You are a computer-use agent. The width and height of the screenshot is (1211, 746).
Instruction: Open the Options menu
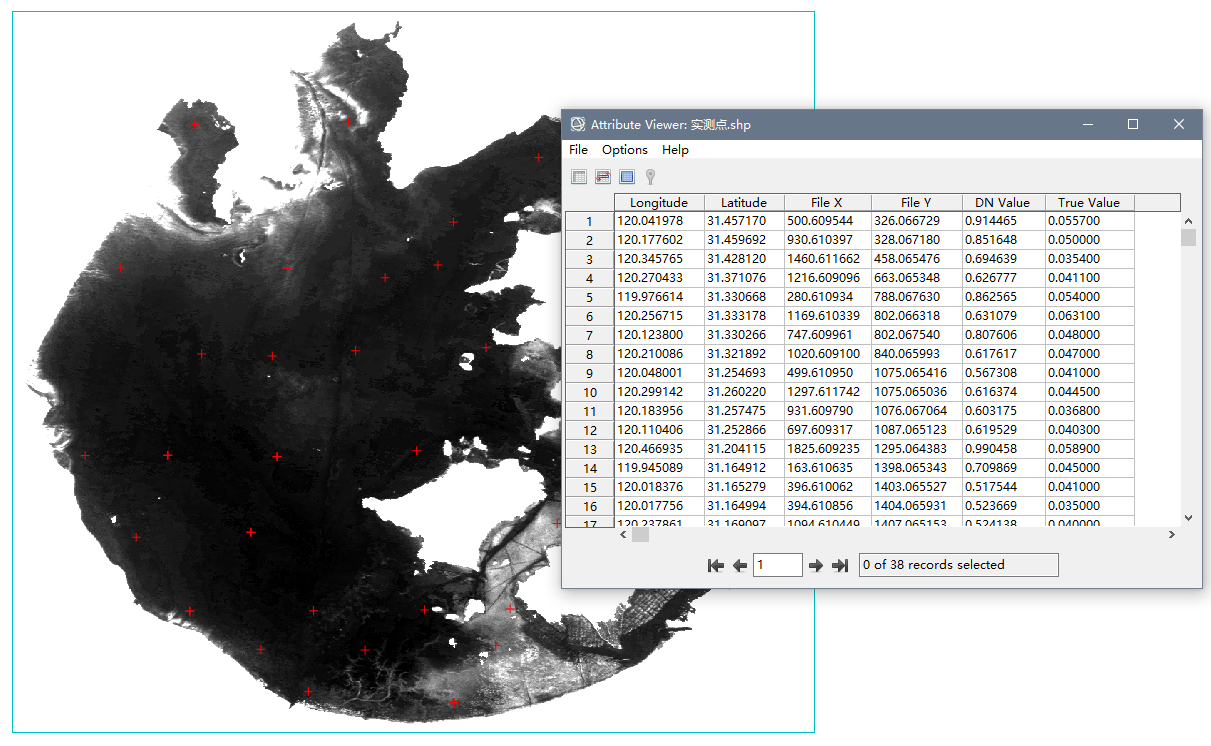tap(624, 150)
